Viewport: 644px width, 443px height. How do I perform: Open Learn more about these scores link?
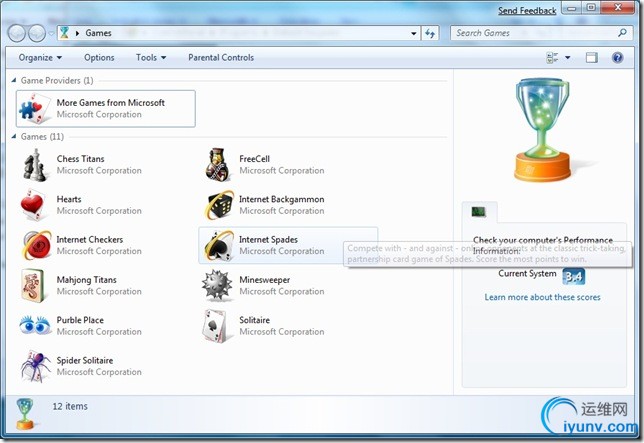542,297
